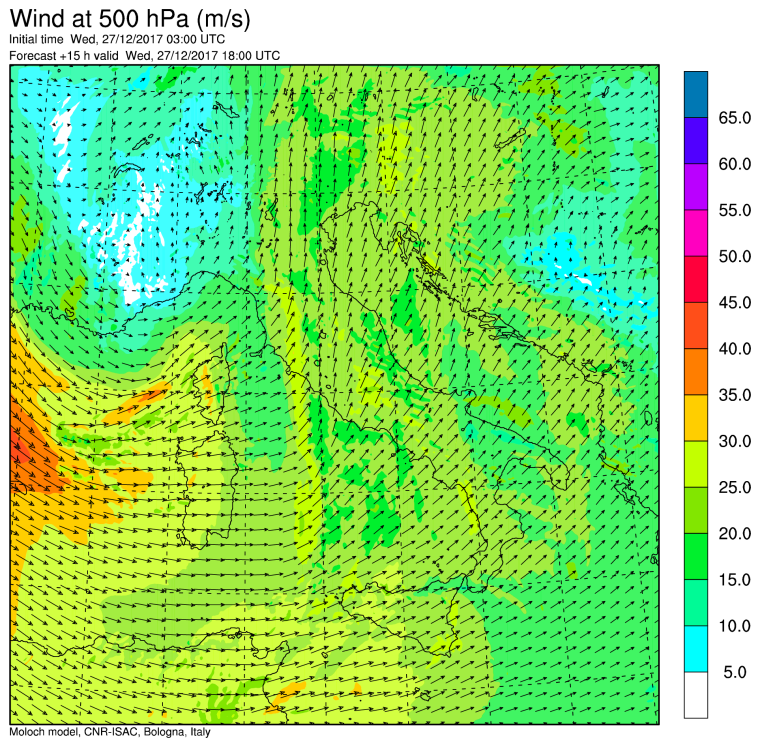Click the 'Forecast +15 h valid' line
The height and width of the screenshot is (747, 760).
pos(144,56)
